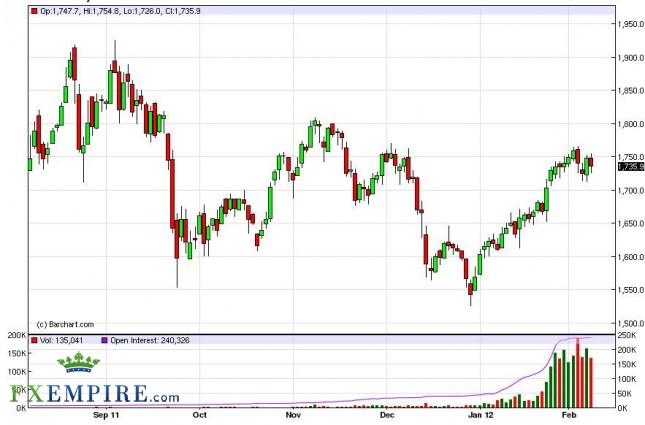Click the OHLC header line 'Op:1,747.7, Hi:1,754.8'
The height and width of the screenshot is (425, 645).
(x=121, y=11)
